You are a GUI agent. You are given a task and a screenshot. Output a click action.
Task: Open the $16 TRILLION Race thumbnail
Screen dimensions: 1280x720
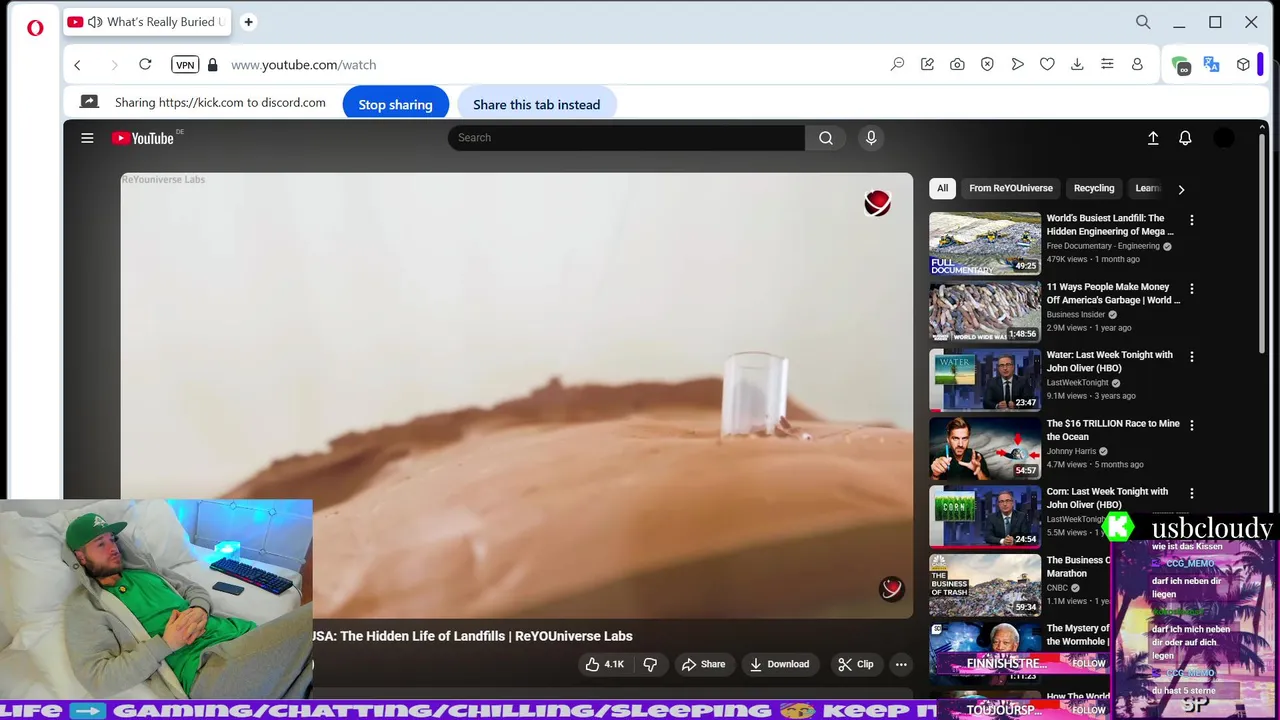coord(985,448)
